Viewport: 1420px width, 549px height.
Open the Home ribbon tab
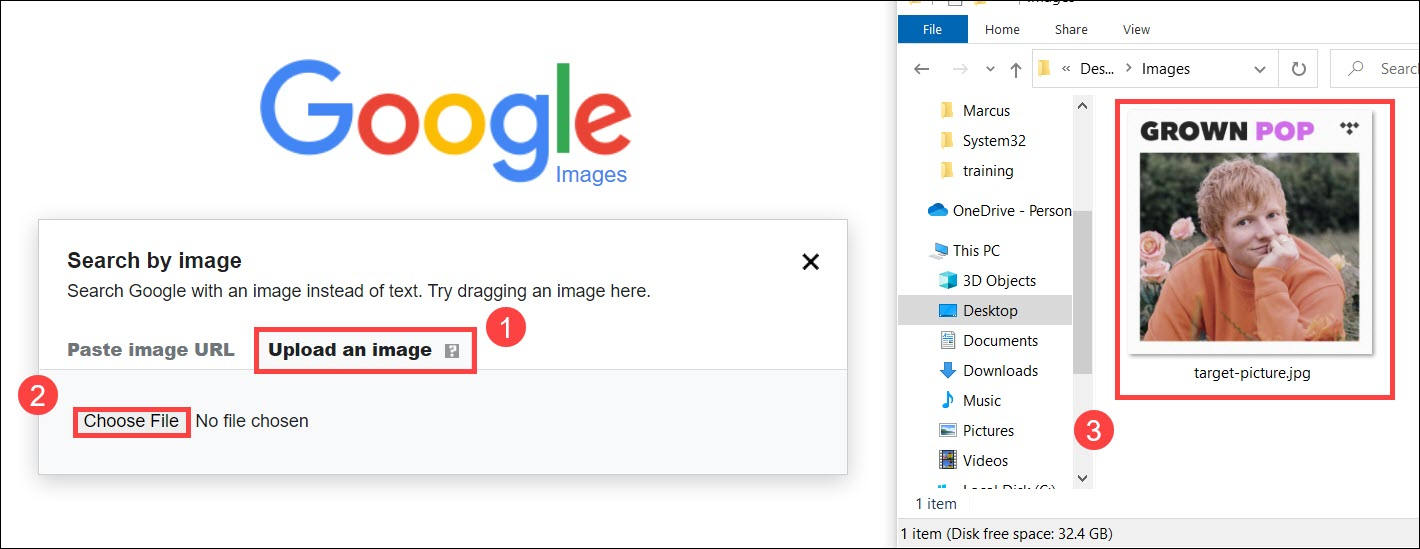1002,29
